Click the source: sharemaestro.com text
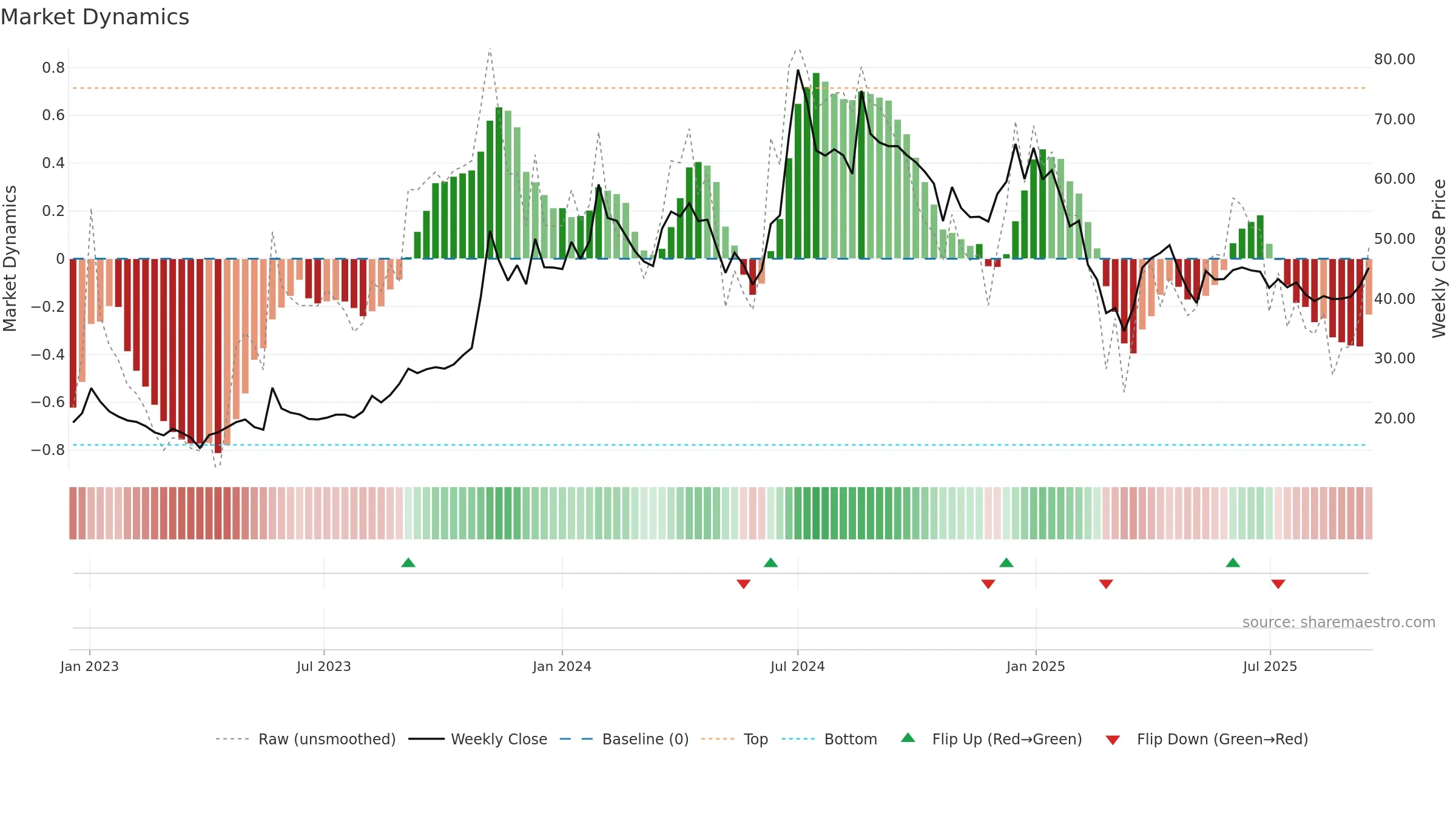 point(1339,622)
